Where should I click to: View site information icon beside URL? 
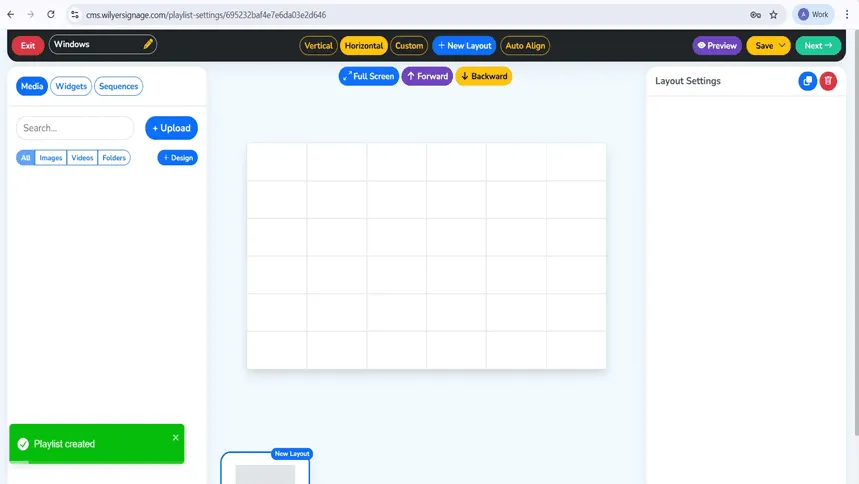click(x=75, y=15)
